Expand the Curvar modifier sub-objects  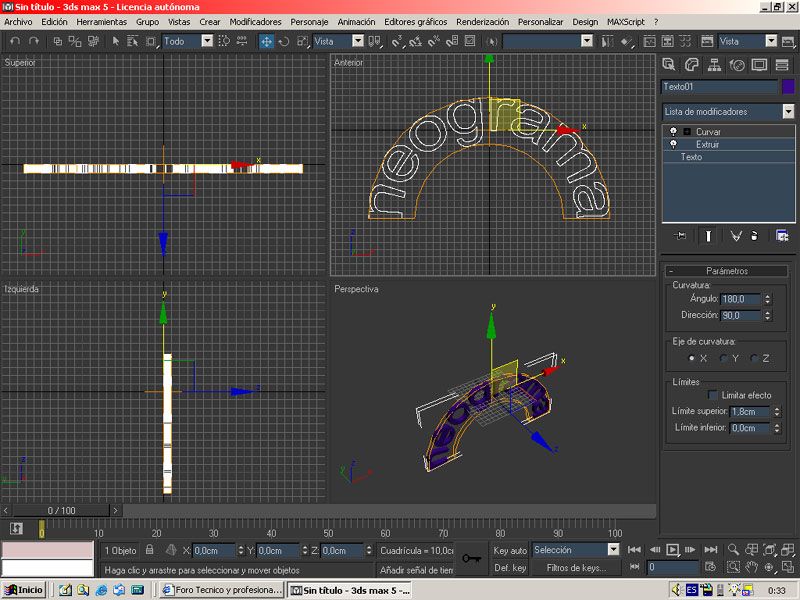pos(687,132)
